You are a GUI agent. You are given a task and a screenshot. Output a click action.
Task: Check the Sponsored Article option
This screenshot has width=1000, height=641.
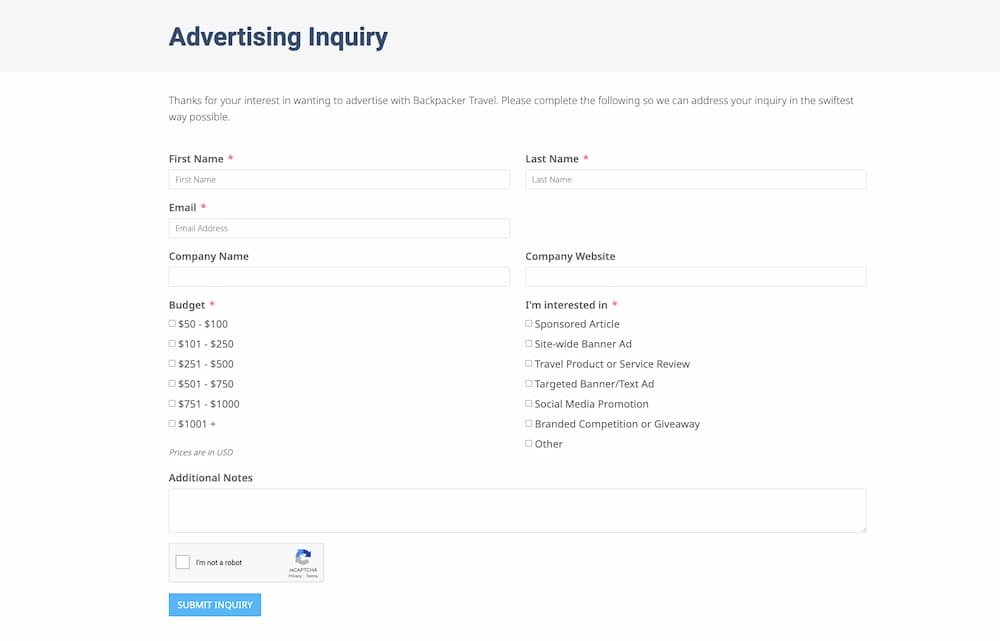click(x=529, y=323)
